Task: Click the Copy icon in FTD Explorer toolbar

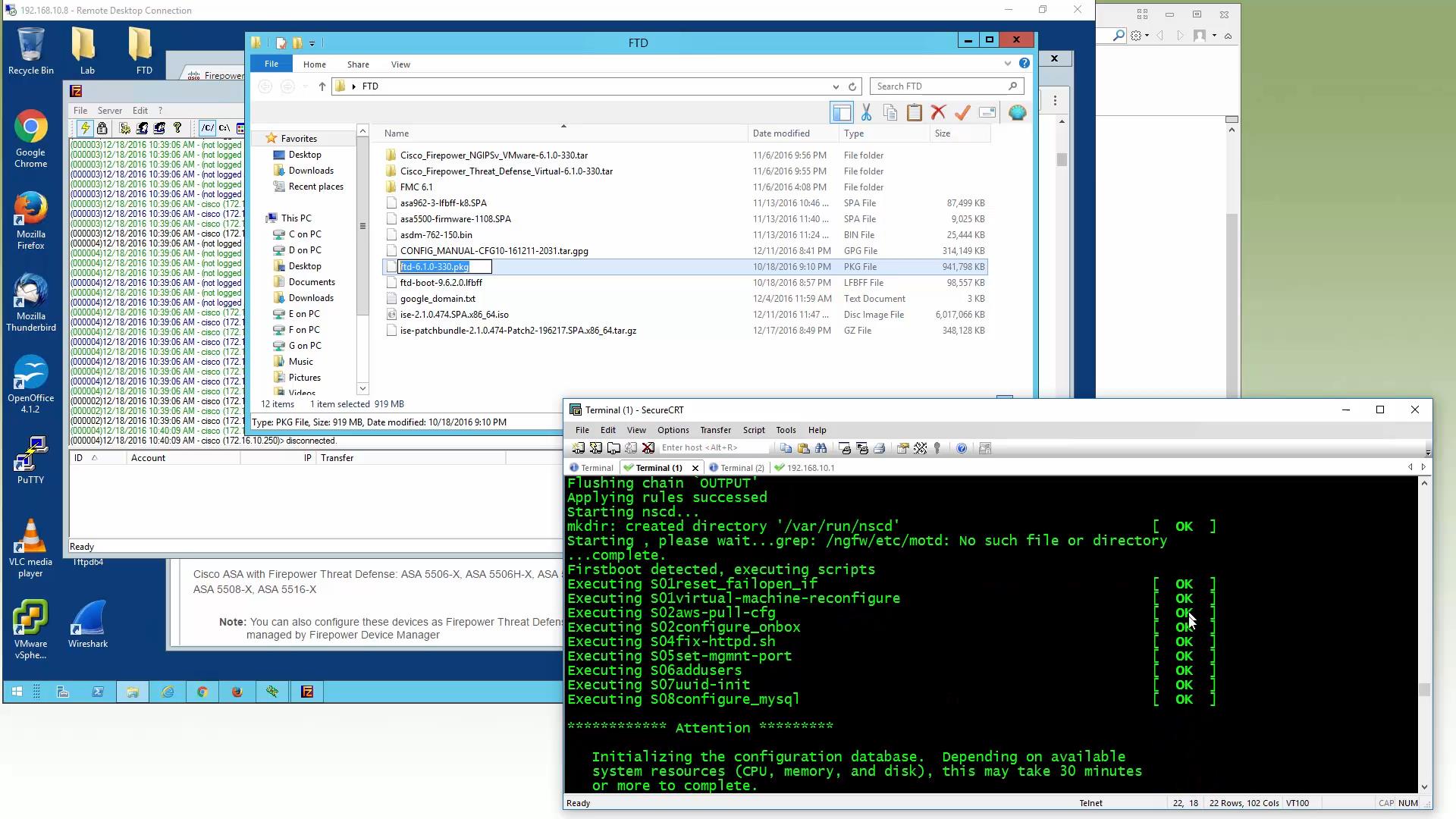Action: pyautogui.click(x=890, y=113)
